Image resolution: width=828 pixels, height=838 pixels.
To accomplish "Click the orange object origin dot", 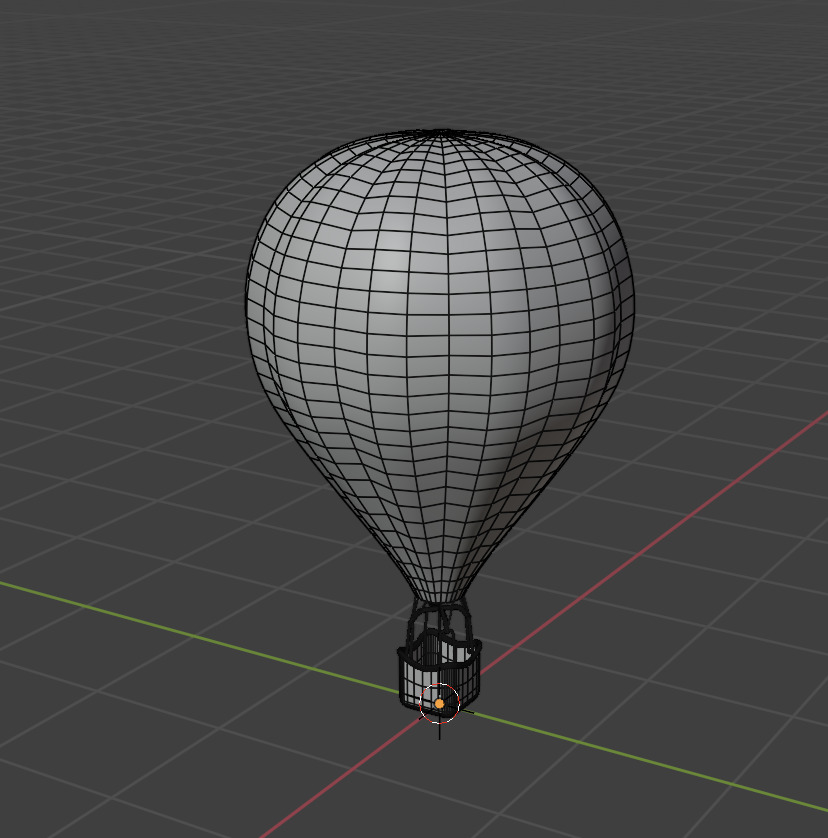I will [x=439, y=704].
